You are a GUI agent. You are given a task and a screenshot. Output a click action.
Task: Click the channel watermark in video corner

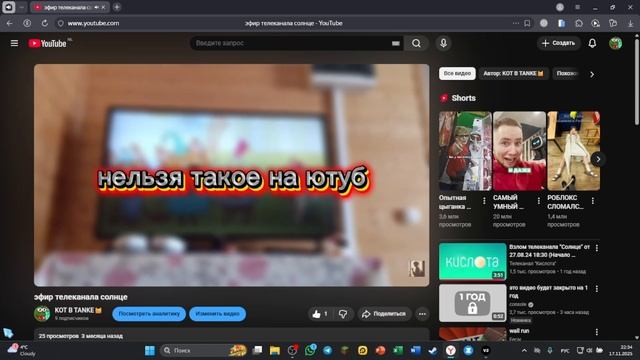pos(417,268)
